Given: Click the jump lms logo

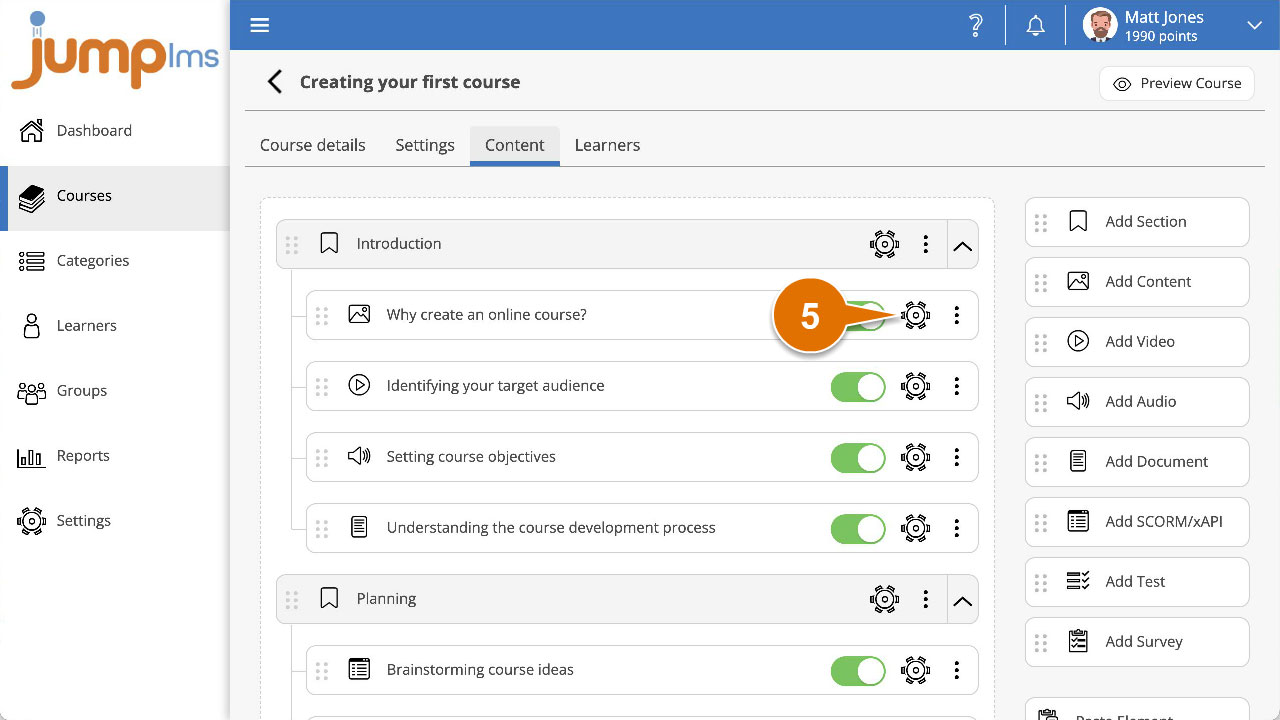Looking at the screenshot, I should pos(115,50).
